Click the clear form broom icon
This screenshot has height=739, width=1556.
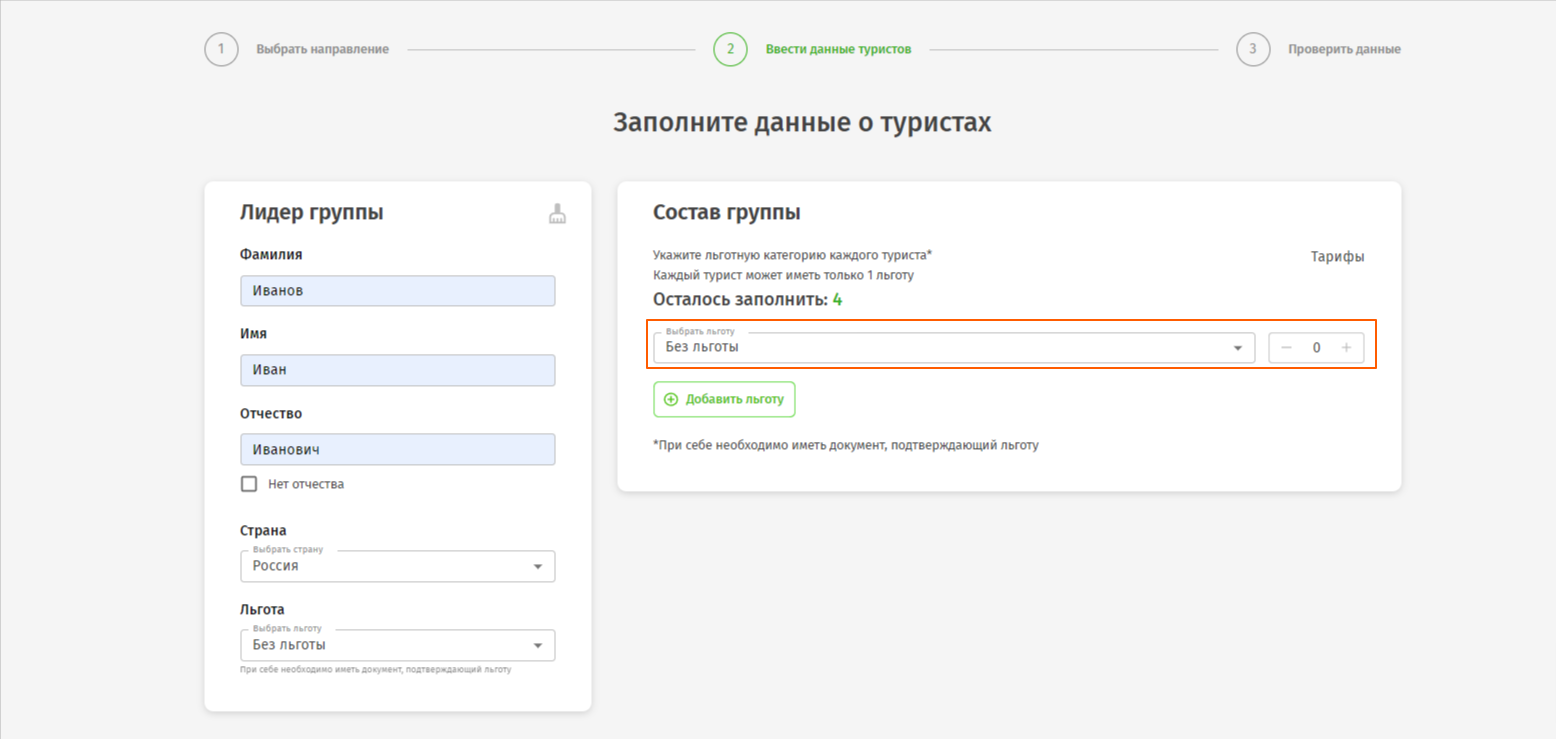(x=557, y=213)
